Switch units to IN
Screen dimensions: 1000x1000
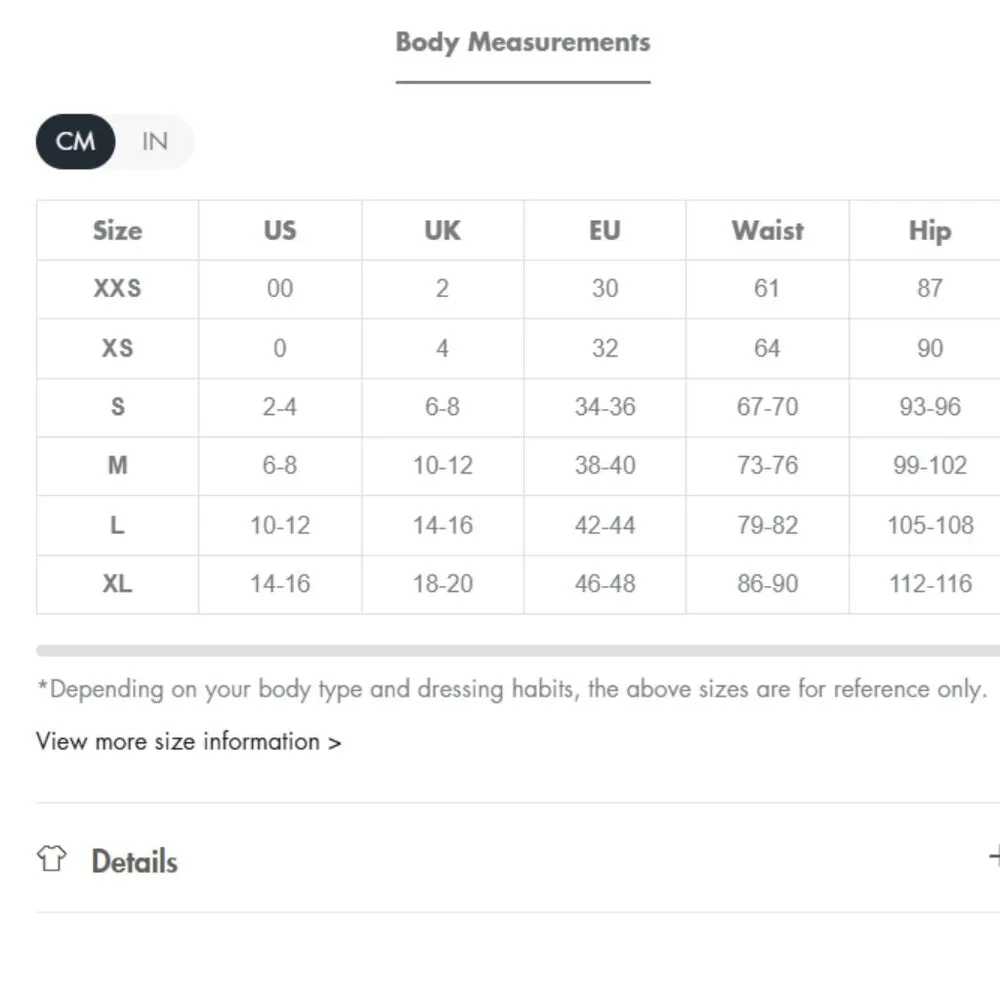coord(154,141)
